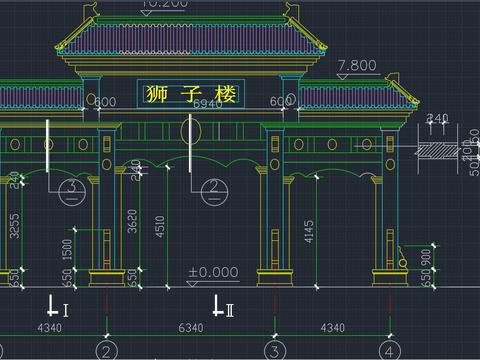The width and height of the screenshot is (480, 360).
Task: Select the large central oval ornament
Action: coord(191,131)
